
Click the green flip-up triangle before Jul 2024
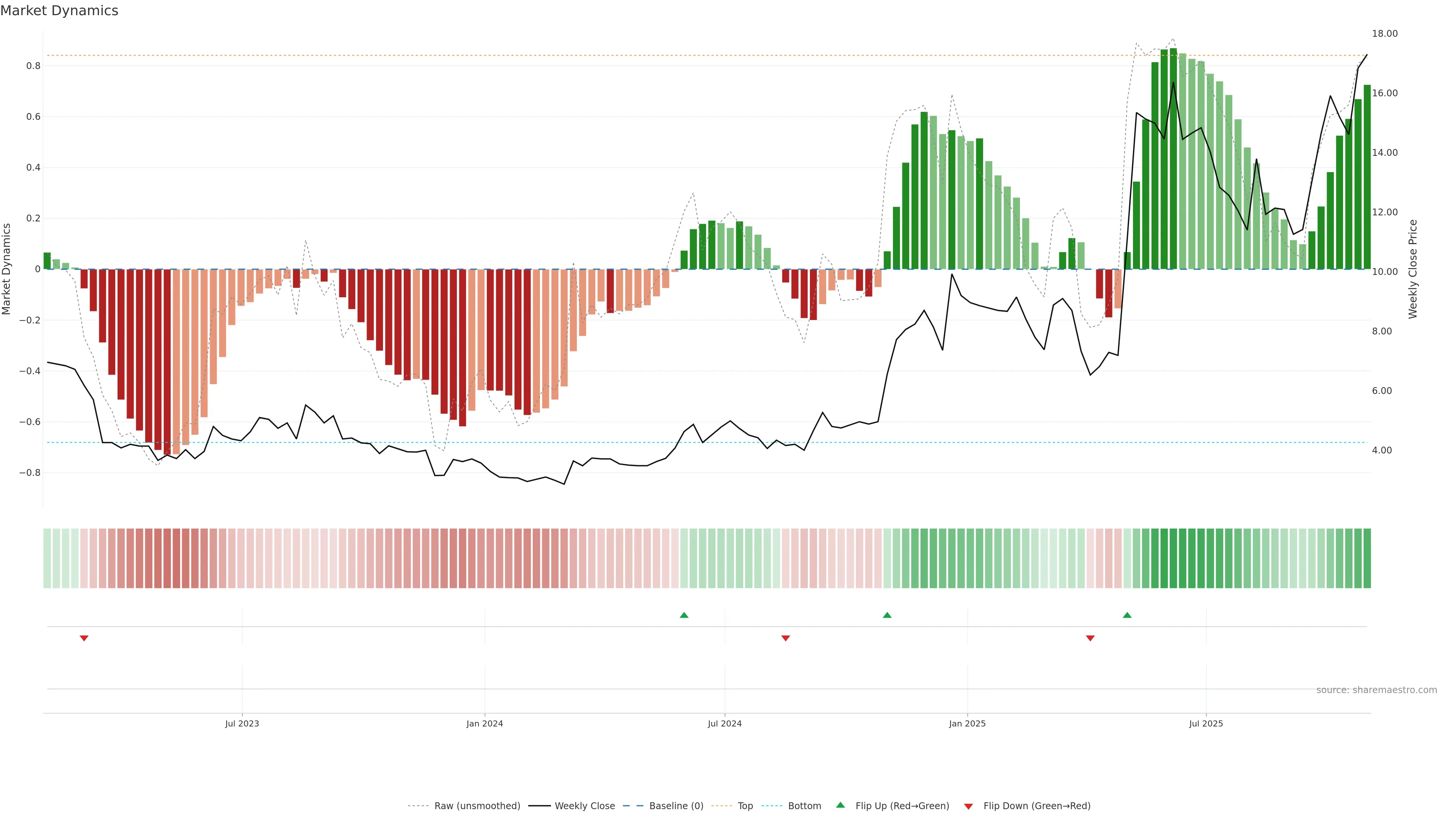684,615
